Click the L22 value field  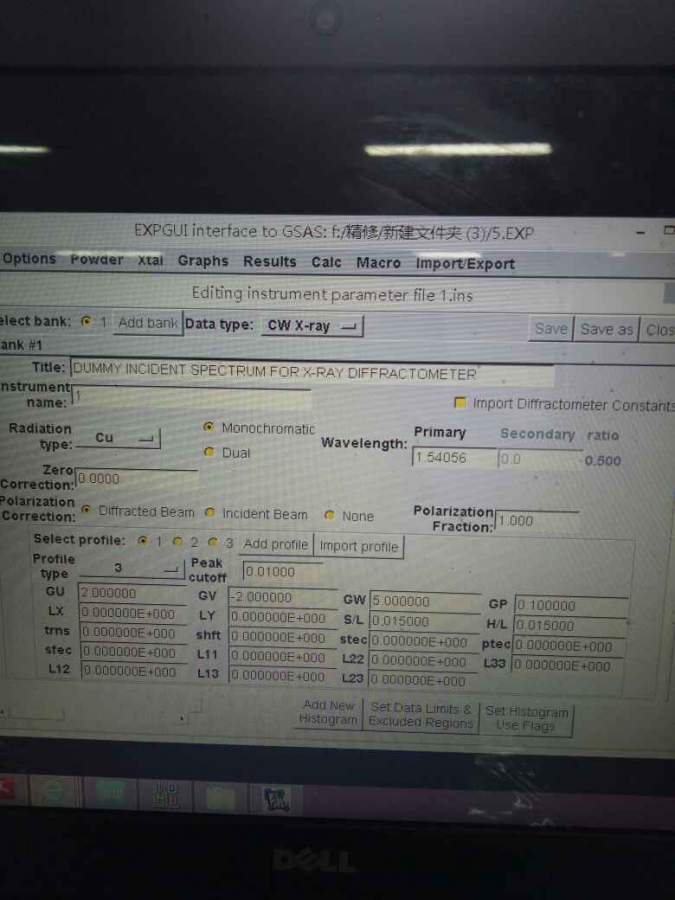click(x=423, y=661)
